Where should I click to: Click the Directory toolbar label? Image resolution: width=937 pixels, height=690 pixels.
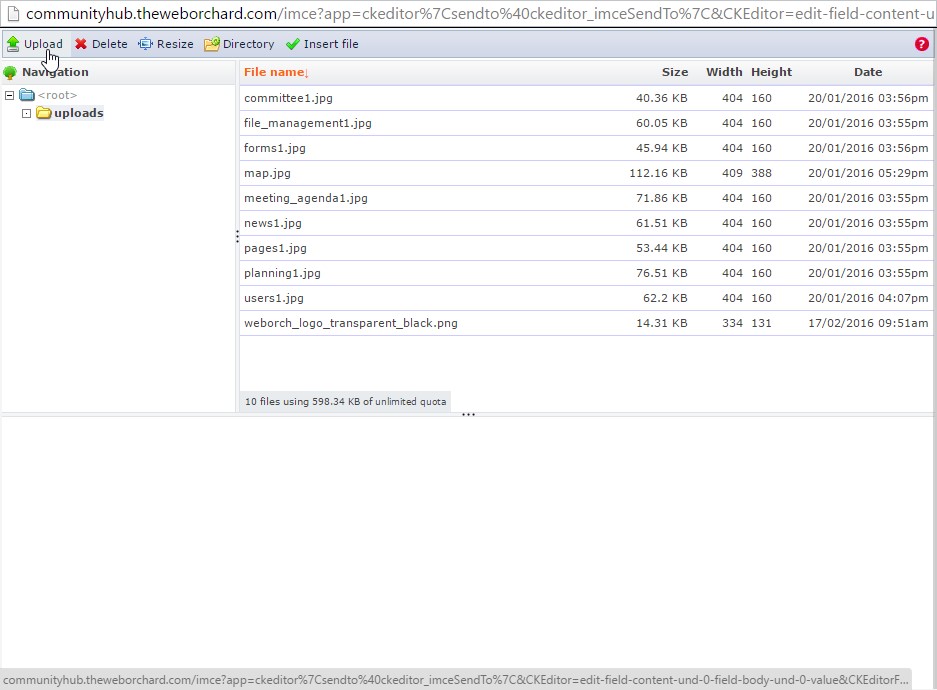249,44
